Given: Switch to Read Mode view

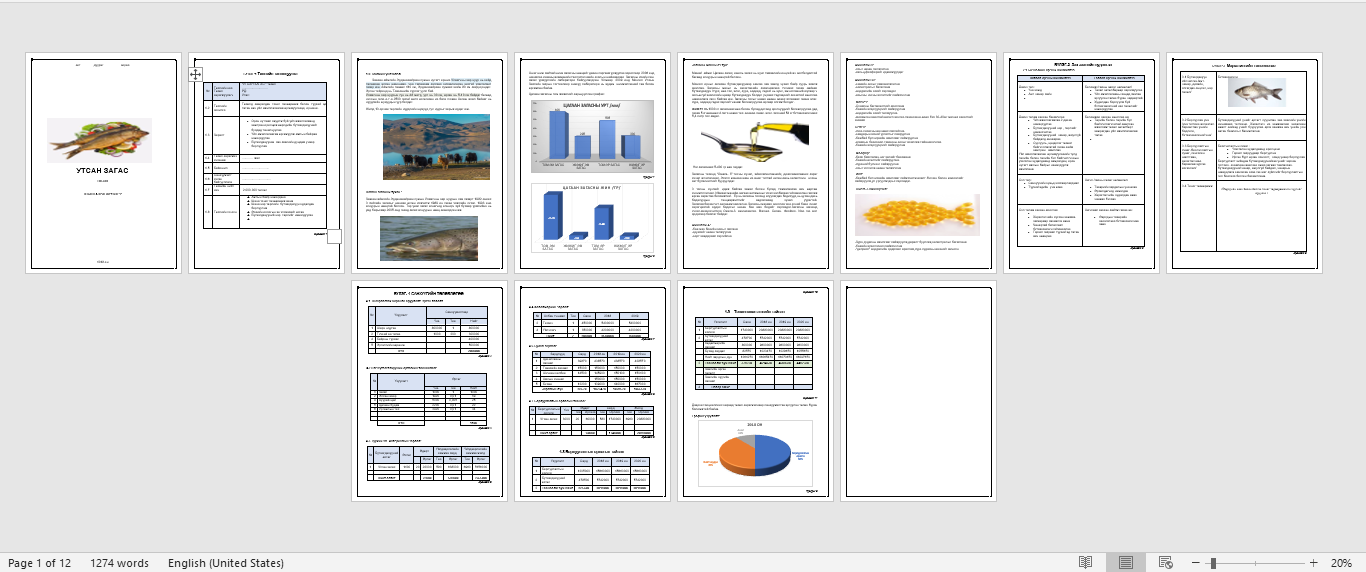Looking at the screenshot, I should (1085, 563).
